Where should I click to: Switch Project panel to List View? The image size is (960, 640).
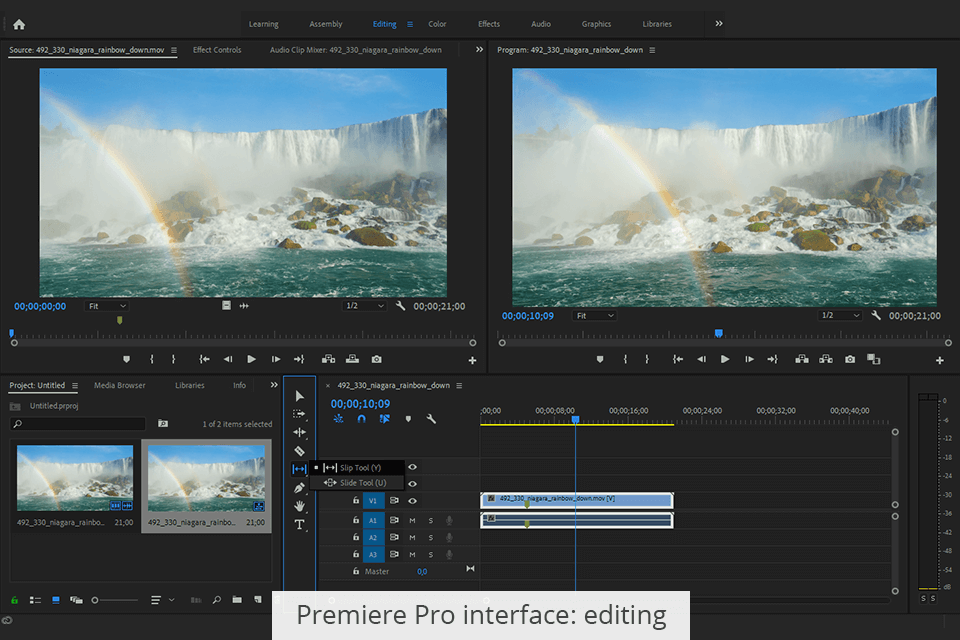36,600
